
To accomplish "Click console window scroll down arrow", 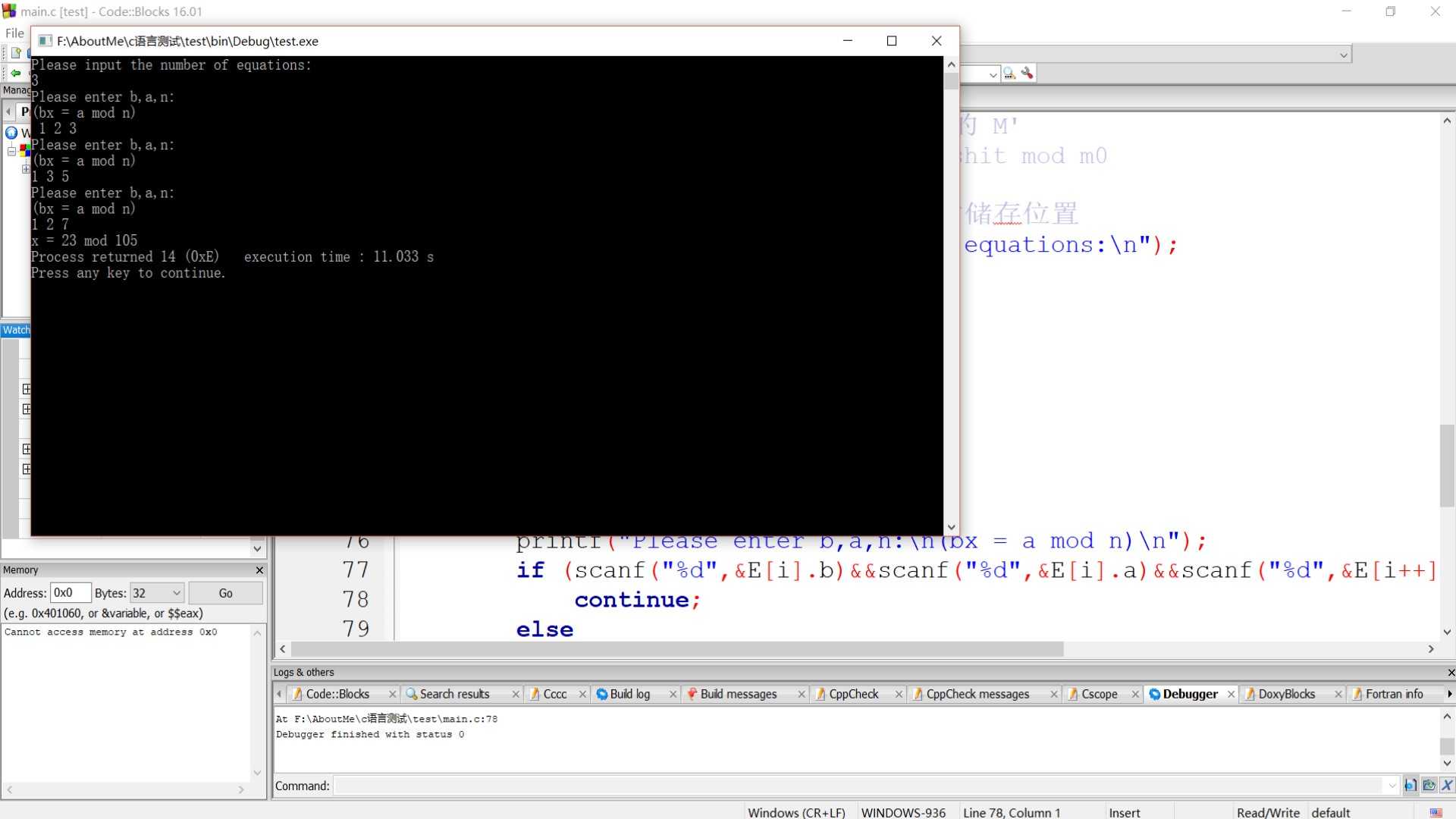I will click(952, 527).
